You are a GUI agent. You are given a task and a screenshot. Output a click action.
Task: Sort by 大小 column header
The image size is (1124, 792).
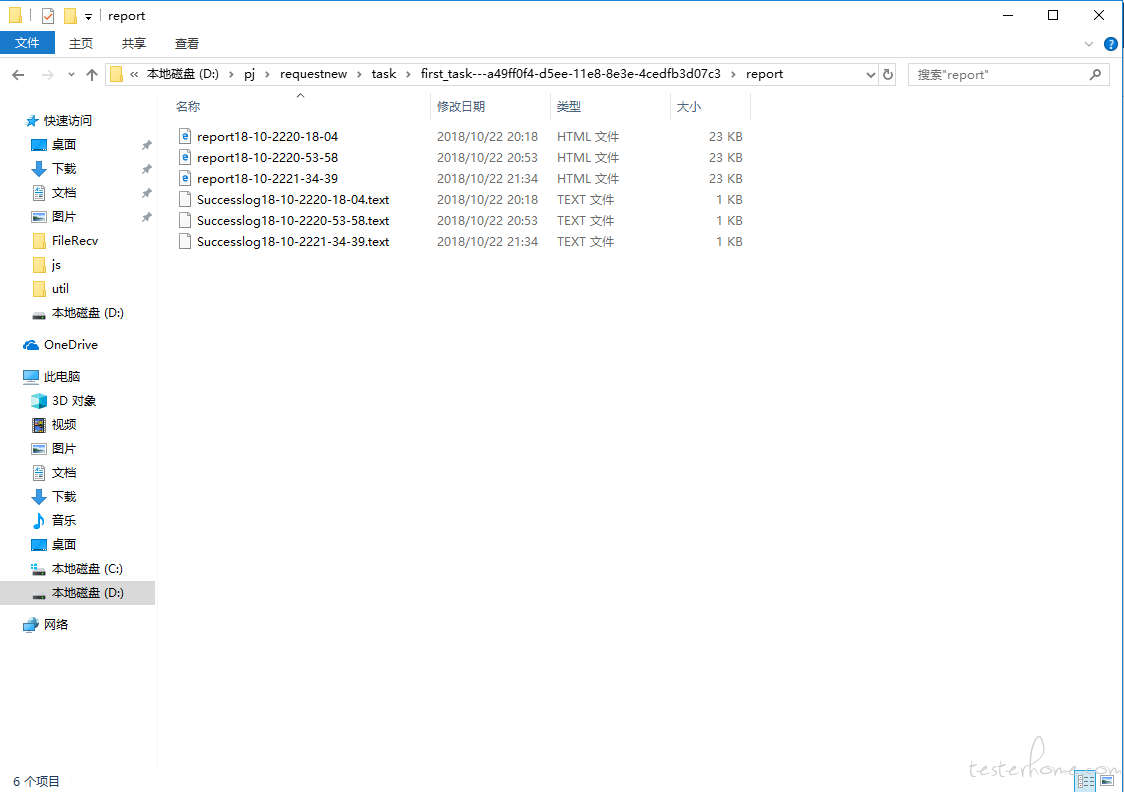click(689, 107)
